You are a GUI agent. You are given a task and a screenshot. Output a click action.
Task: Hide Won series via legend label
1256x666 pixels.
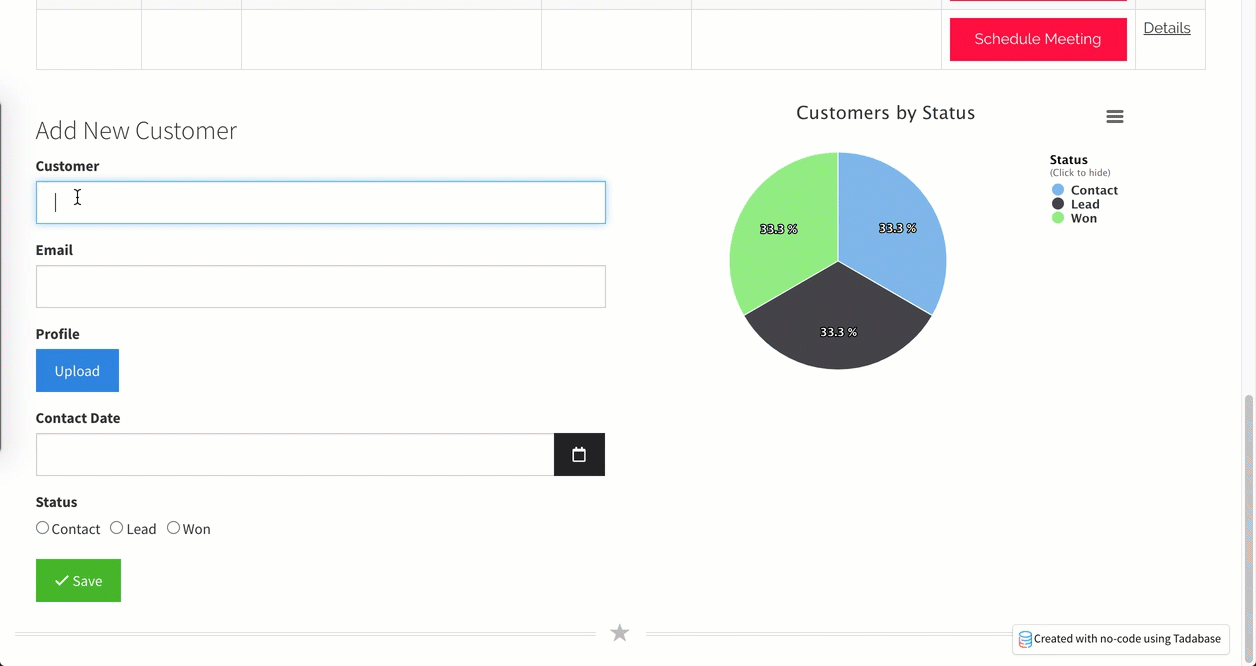click(1084, 218)
